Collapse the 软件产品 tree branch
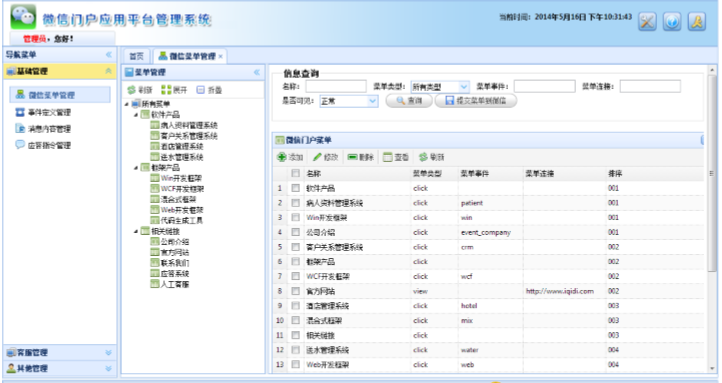 click(136, 115)
